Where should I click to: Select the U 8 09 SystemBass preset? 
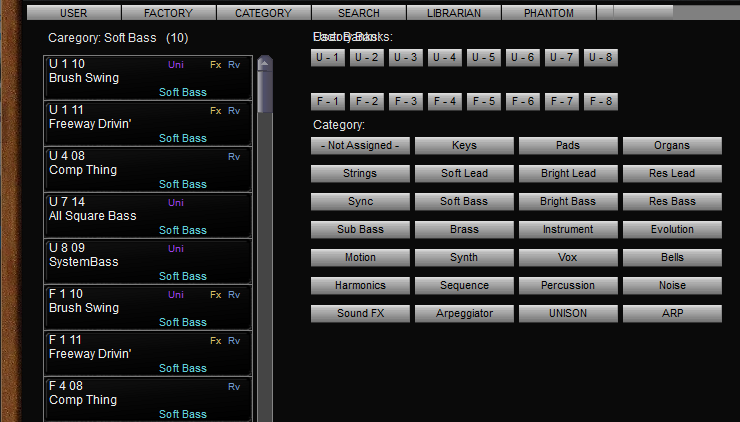click(x=148, y=262)
